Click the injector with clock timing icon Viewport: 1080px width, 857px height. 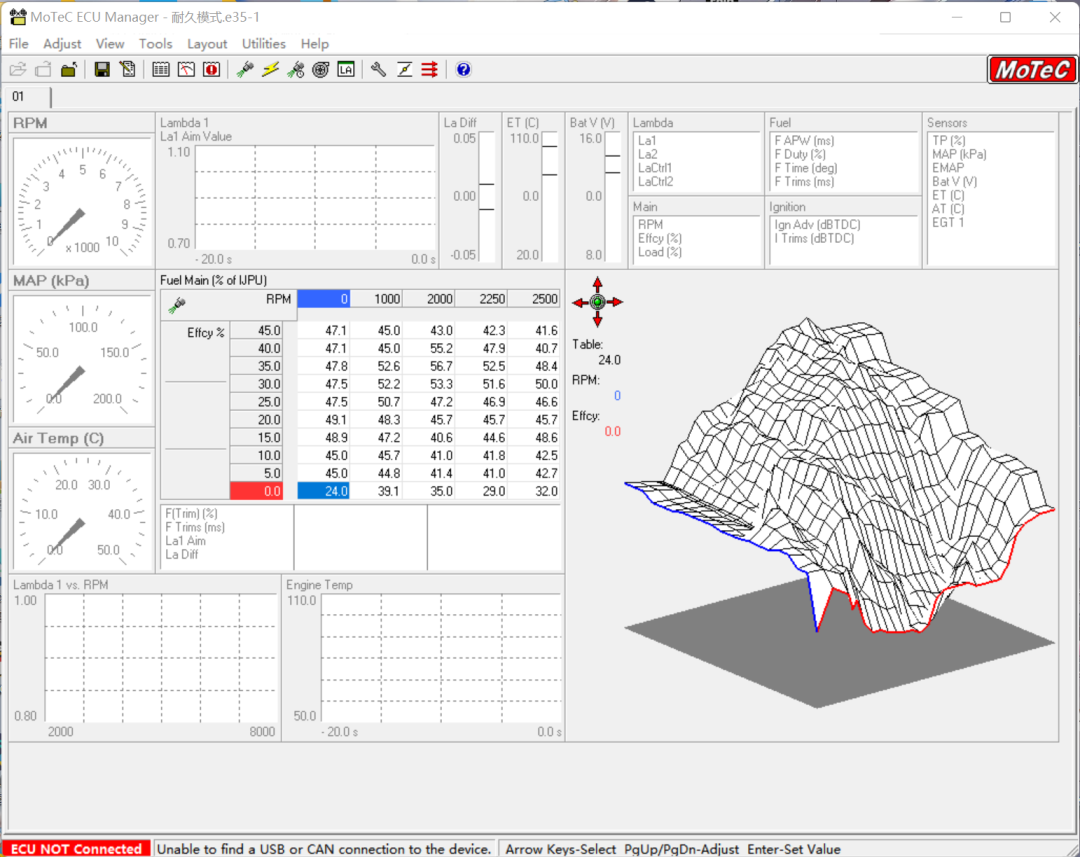[296, 69]
